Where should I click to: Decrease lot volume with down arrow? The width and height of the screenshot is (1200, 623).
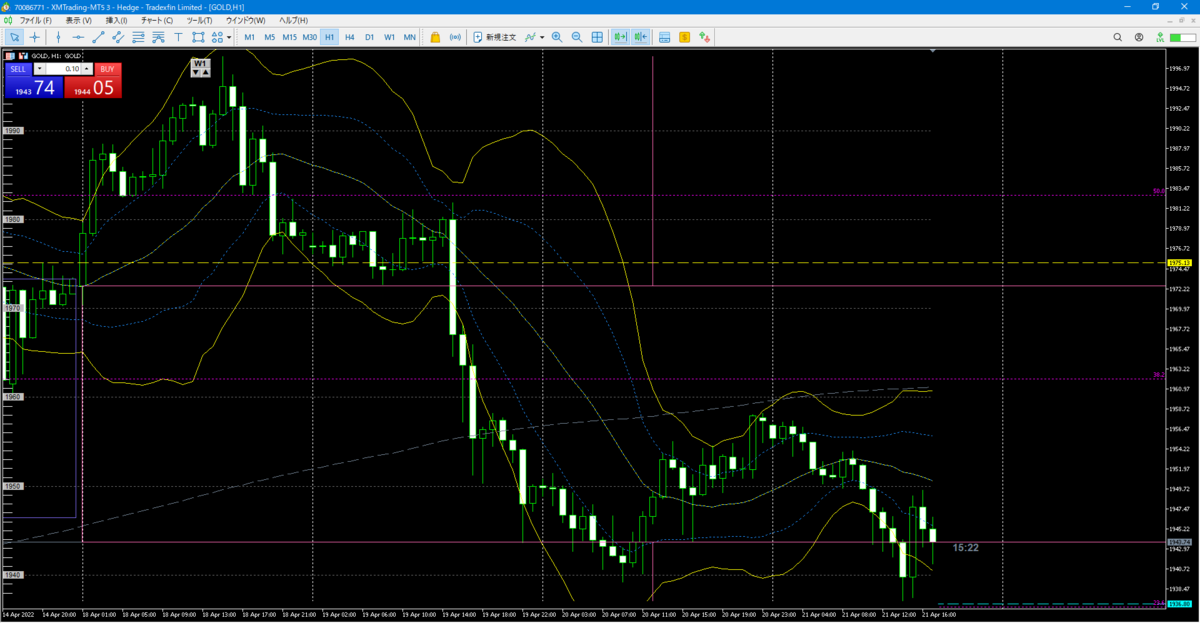(39, 69)
